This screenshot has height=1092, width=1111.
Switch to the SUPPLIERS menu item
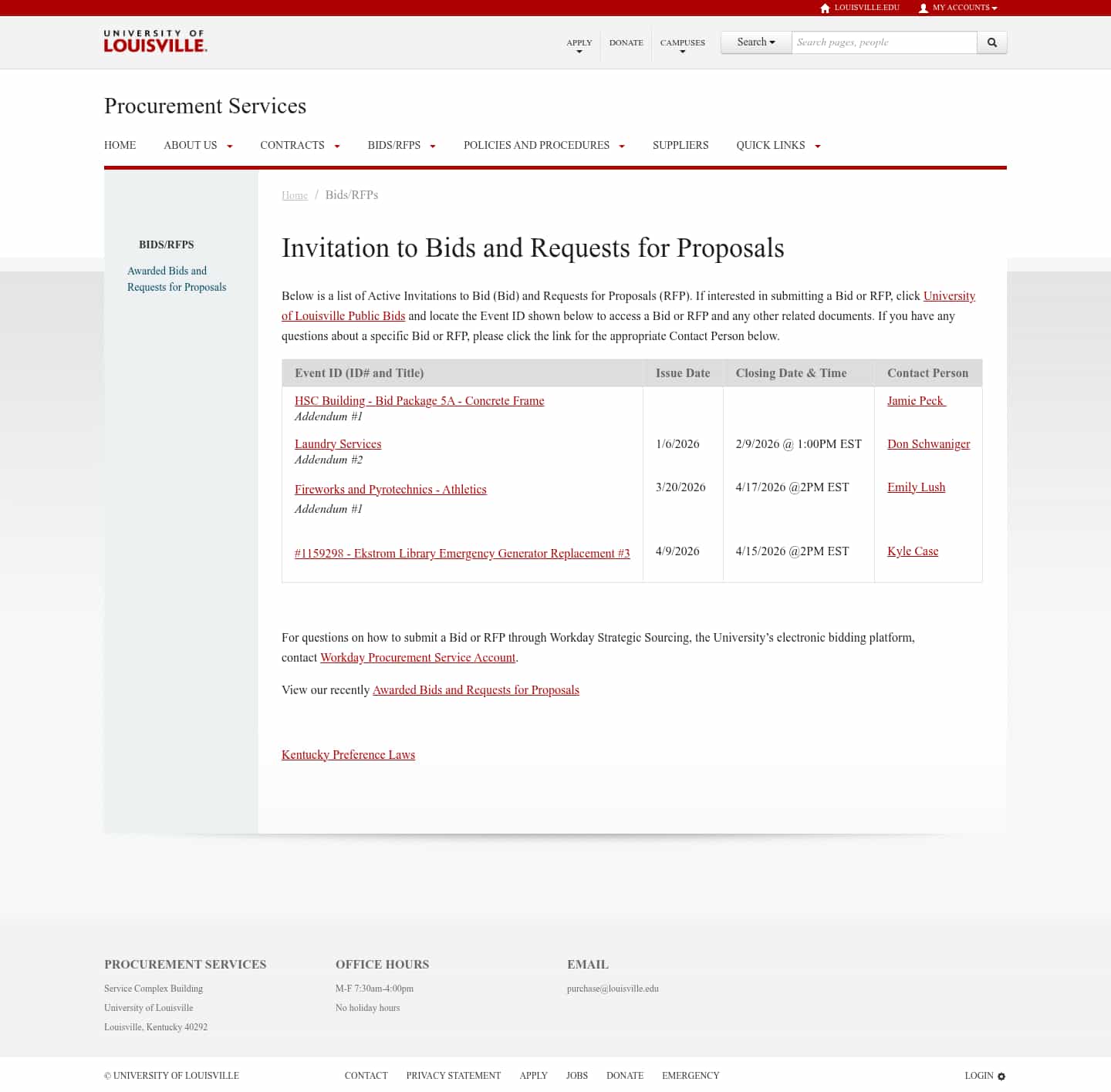(680, 145)
